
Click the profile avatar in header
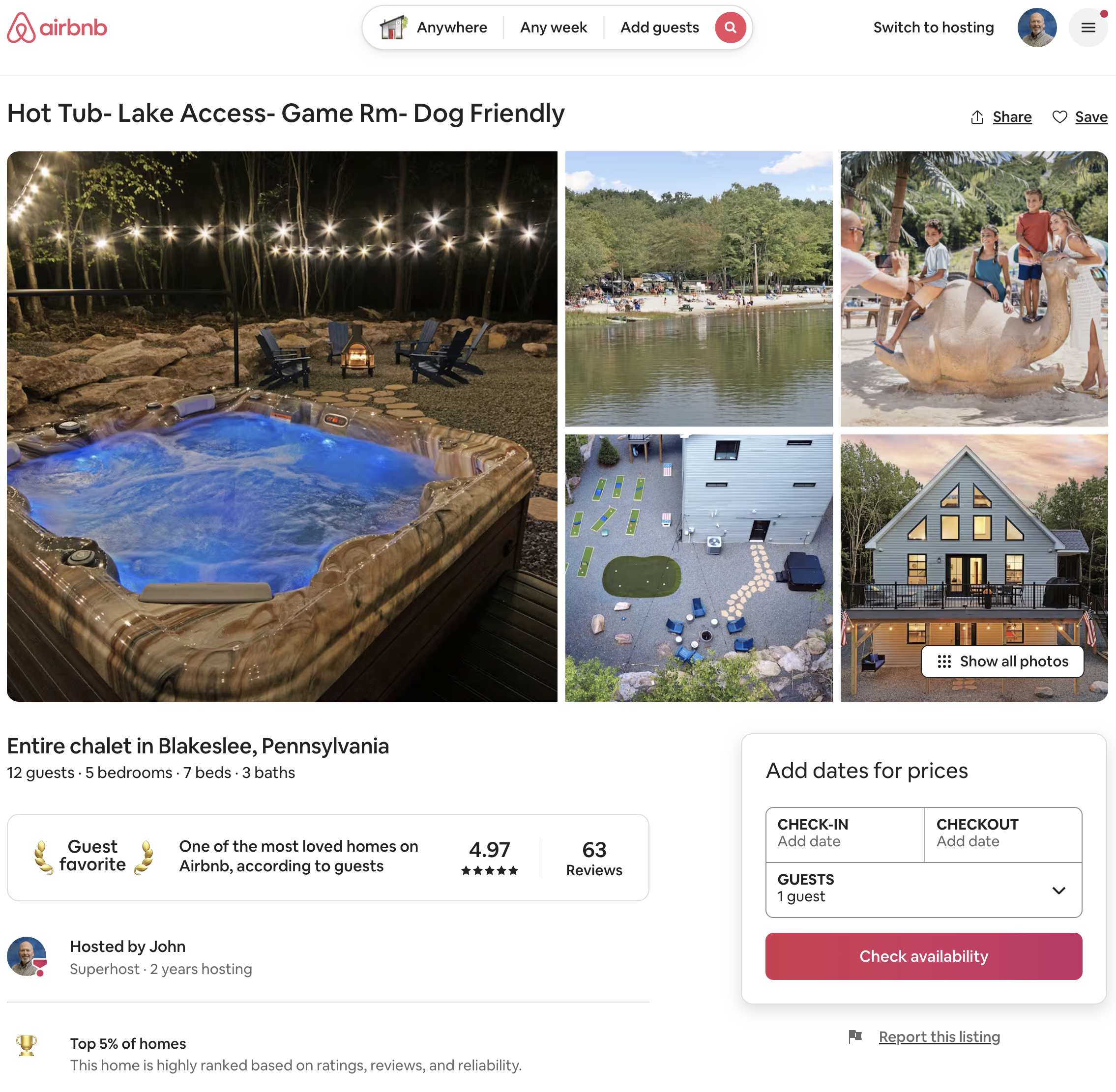click(x=1037, y=28)
